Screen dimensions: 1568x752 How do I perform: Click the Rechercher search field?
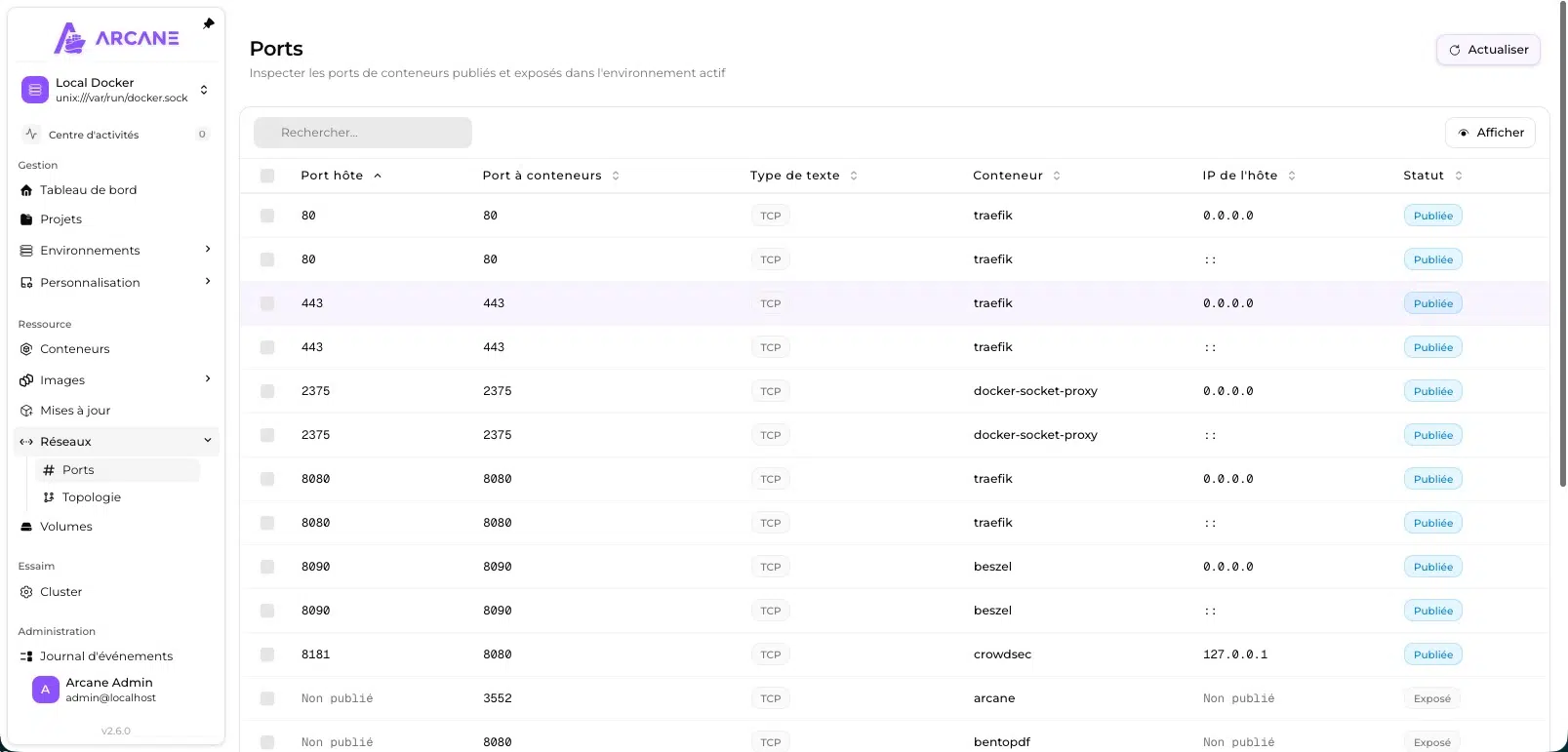coord(363,133)
